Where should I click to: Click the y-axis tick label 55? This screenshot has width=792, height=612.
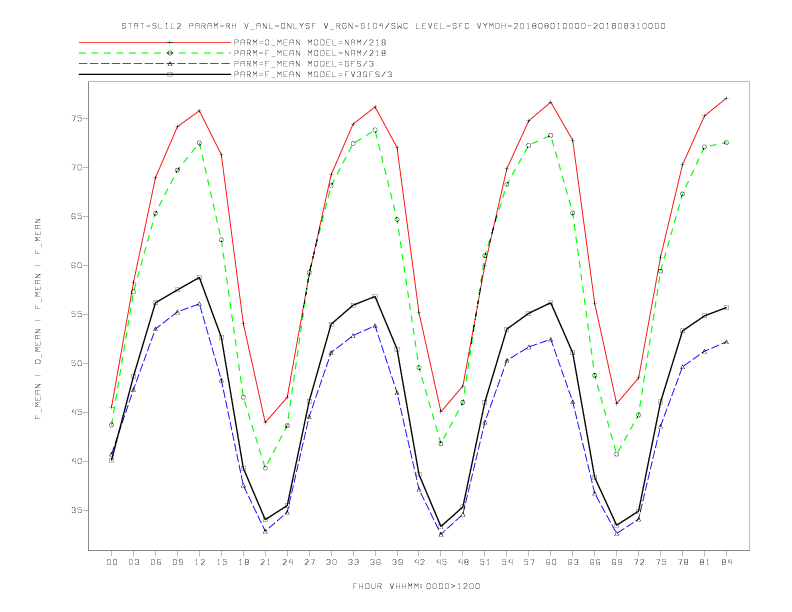(x=77, y=315)
